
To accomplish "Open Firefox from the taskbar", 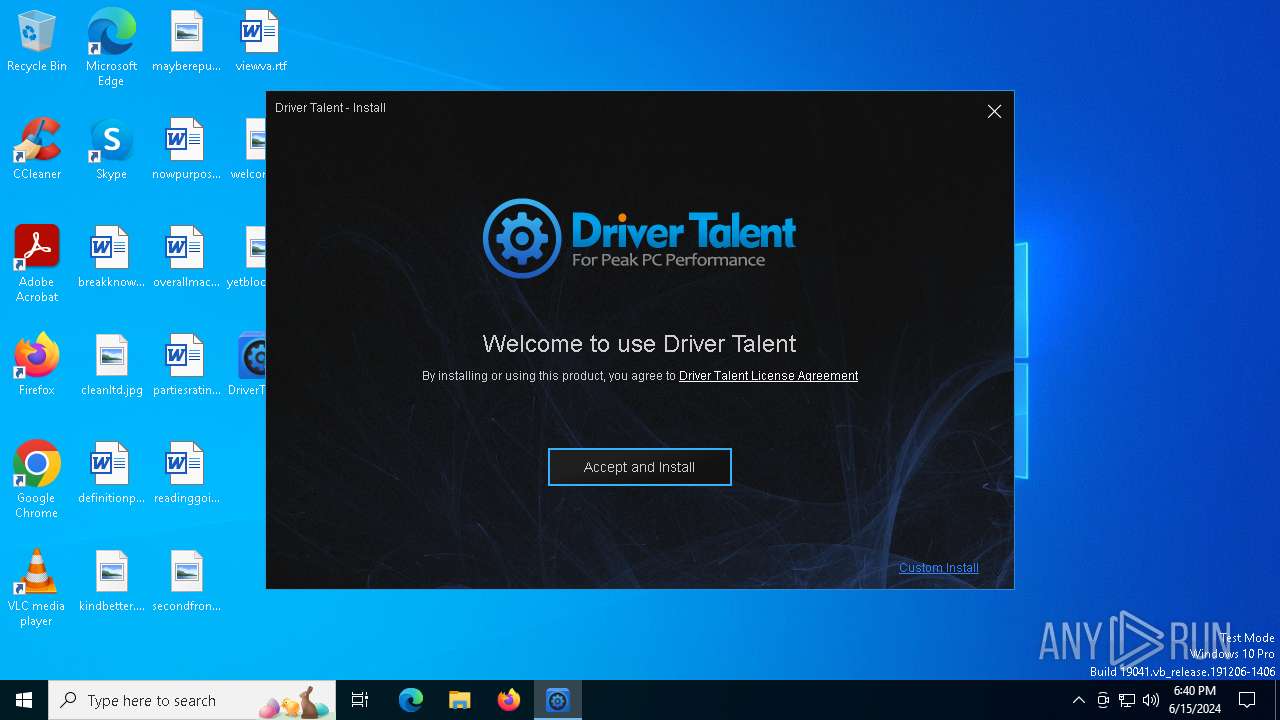I will (509, 700).
